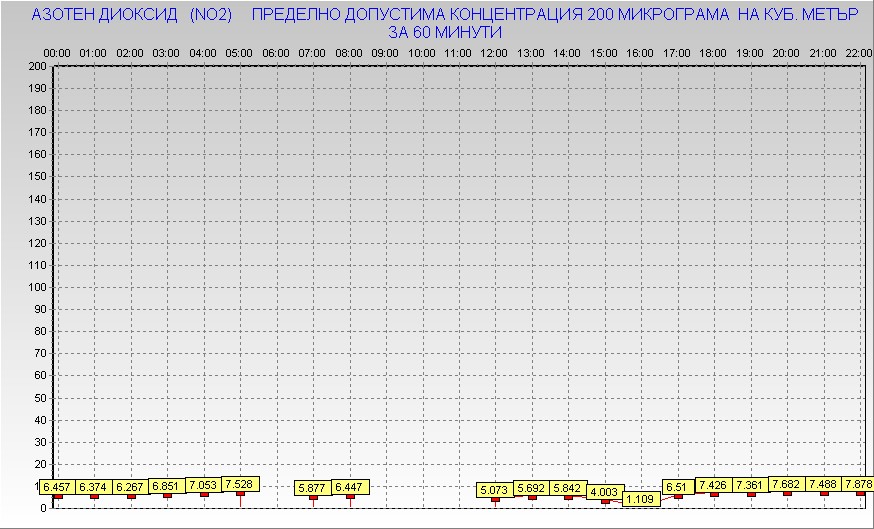The width and height of the screenshot is (874, 529).
Task: Select the 100 value on vertical axis
Action: (x=37, y=287)
